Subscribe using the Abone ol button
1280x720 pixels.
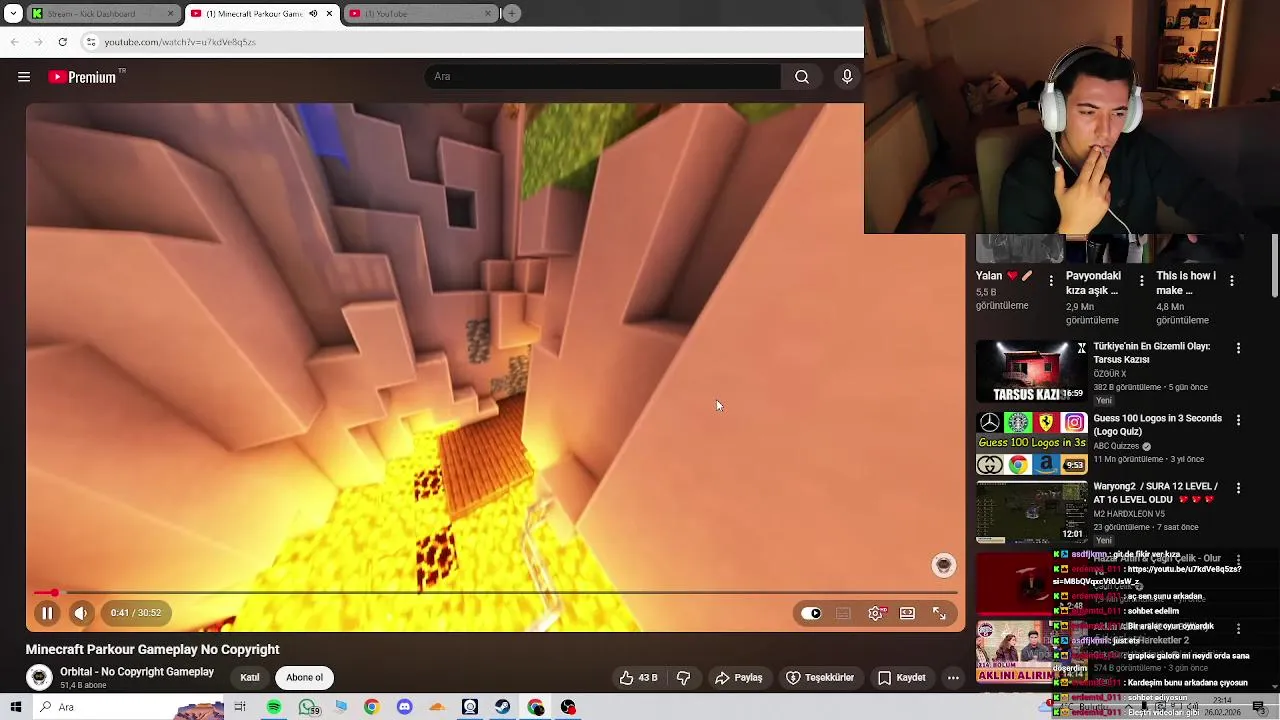coord(305,677)
